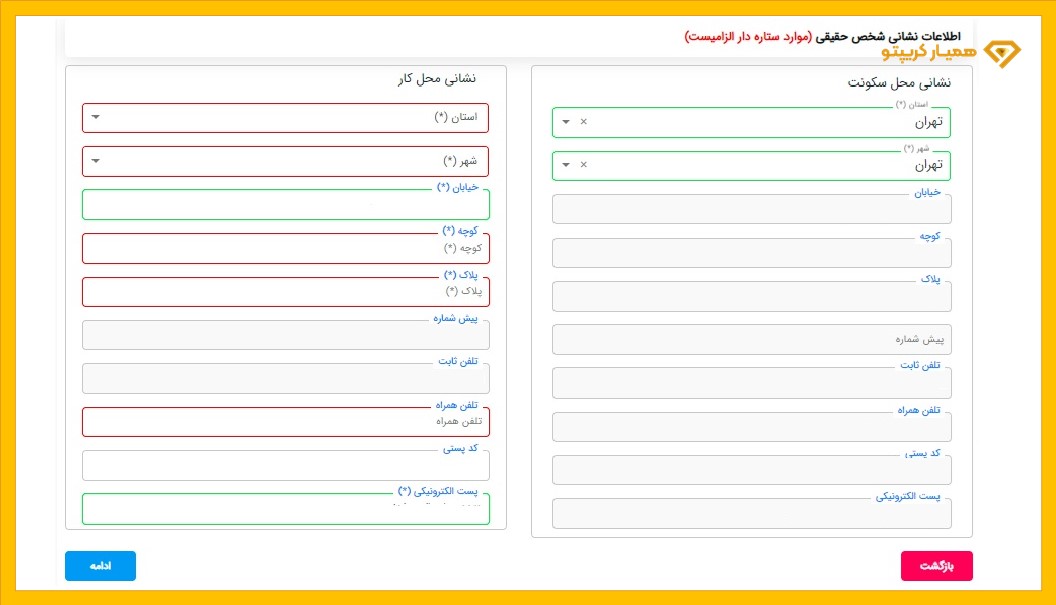Clear the selected province Tehran with the X
This screenshot has height=605, width=1056.
(583, 121)
